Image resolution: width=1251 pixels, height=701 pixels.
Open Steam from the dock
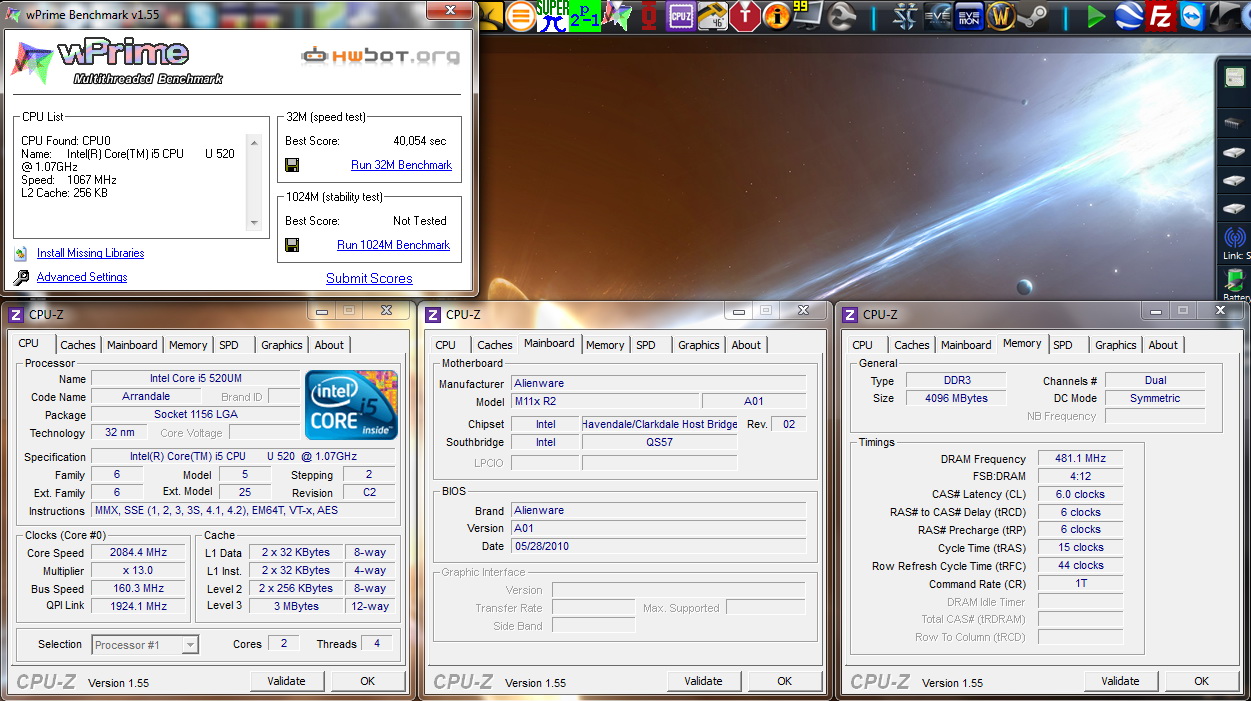[1032, 17]
